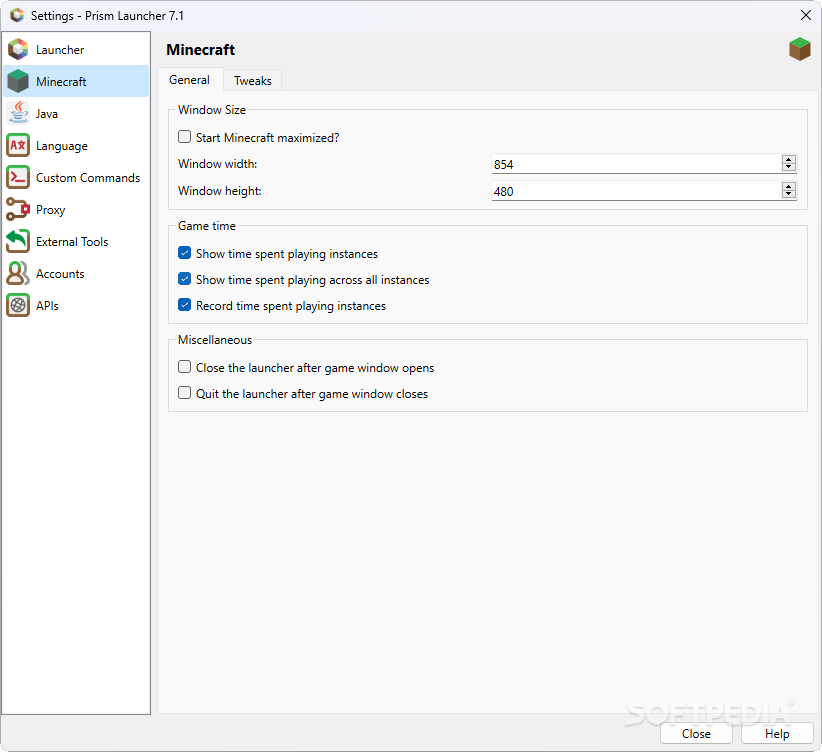The image size is (822, 752).
Task: Enable Quit the launcher after game window closes
Action: pyautogui.click(x=185, y=393)
